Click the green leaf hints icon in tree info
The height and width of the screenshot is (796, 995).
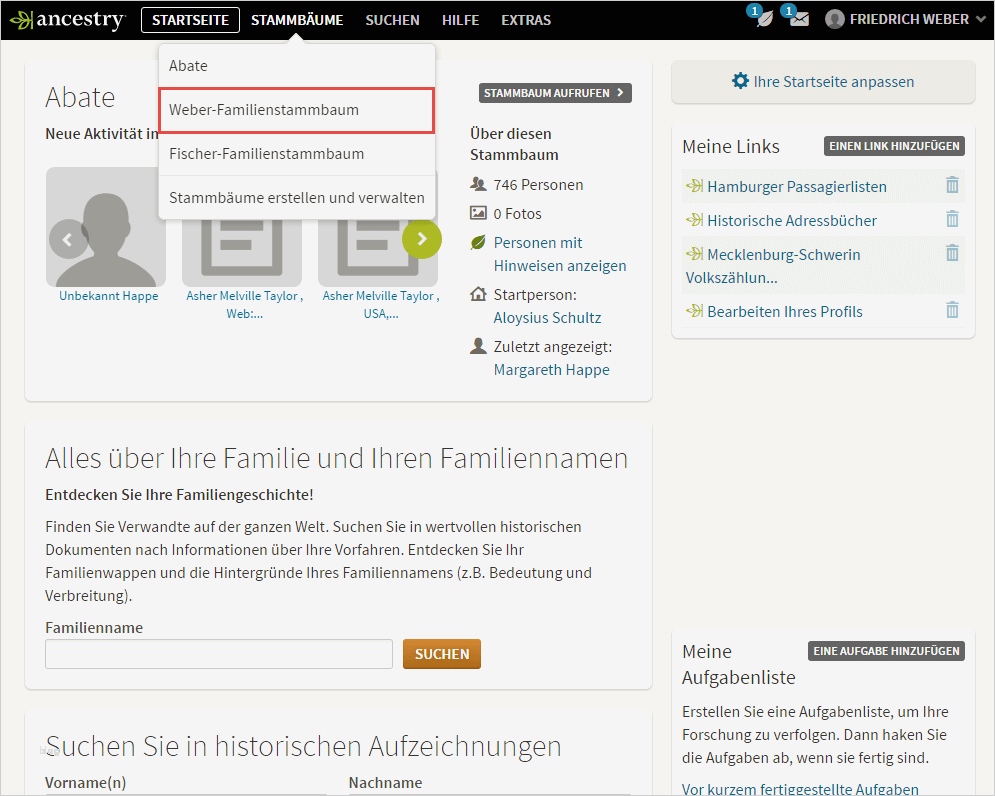[x=478, y=242]
